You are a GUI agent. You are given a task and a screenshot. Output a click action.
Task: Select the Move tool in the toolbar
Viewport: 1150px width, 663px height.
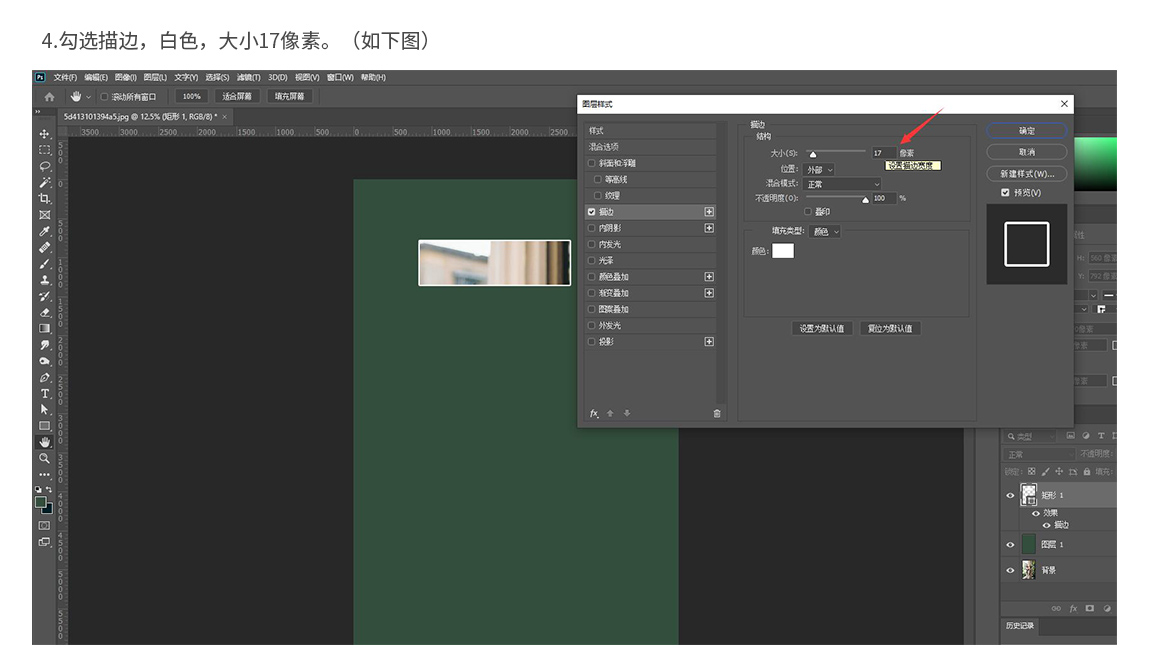tap(44, 134)
